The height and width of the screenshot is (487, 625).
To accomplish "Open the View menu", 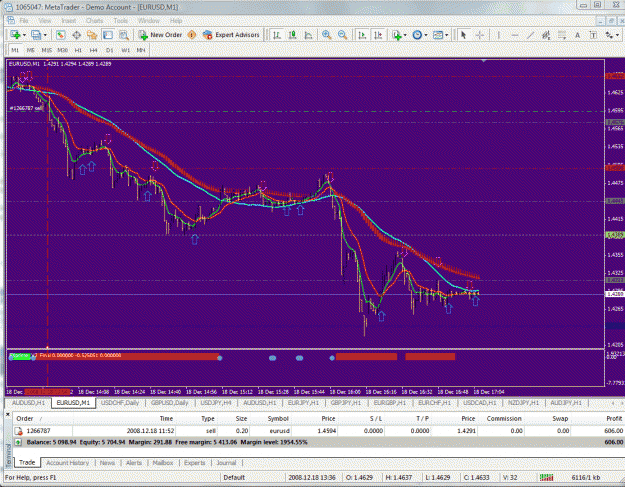I will 45,20.
